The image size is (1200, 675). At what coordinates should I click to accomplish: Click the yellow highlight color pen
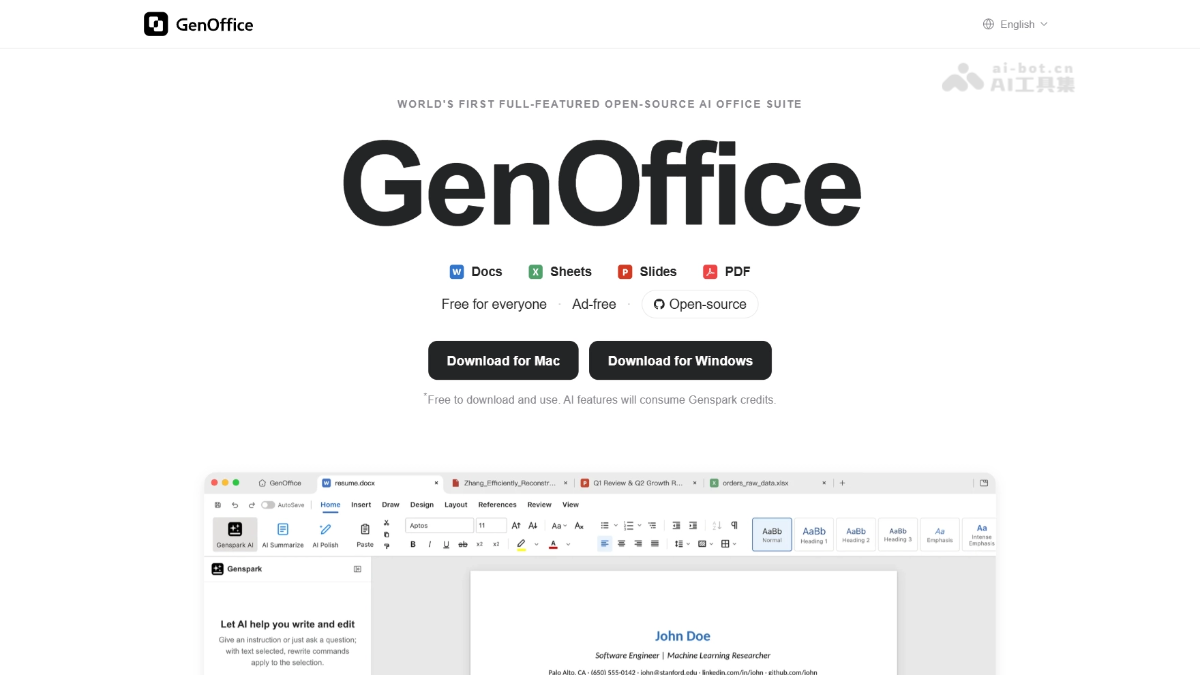pos(521,545)
